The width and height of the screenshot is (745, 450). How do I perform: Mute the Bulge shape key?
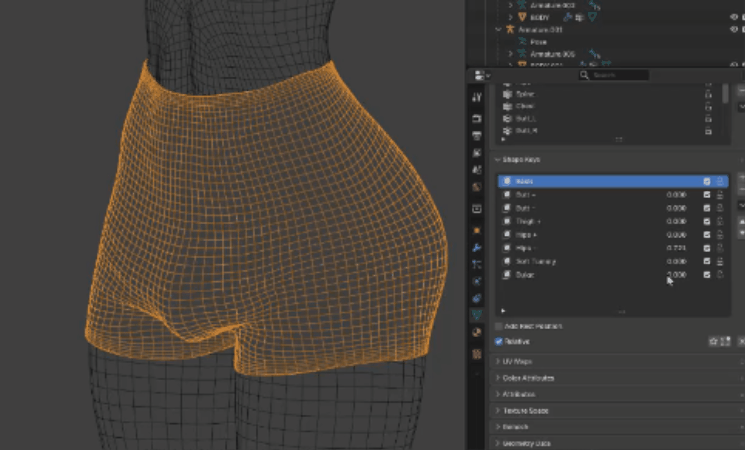707,275
